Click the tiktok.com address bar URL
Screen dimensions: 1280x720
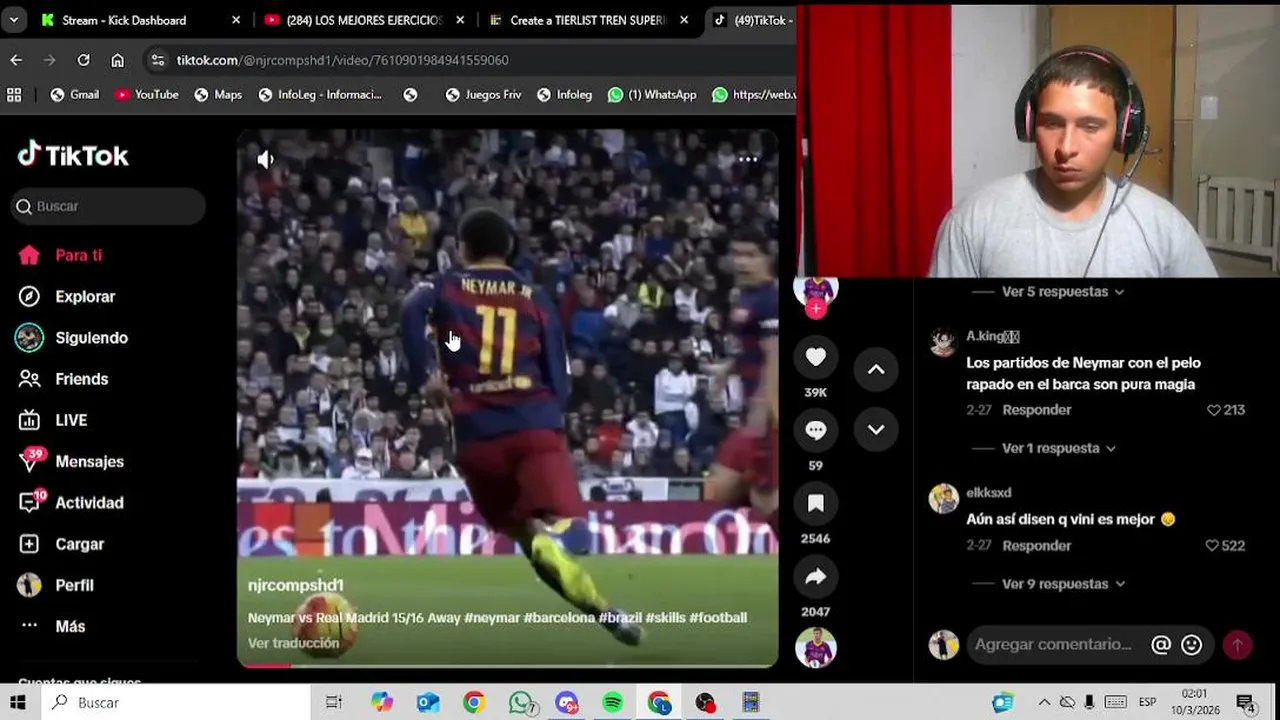tap(343, 60)
